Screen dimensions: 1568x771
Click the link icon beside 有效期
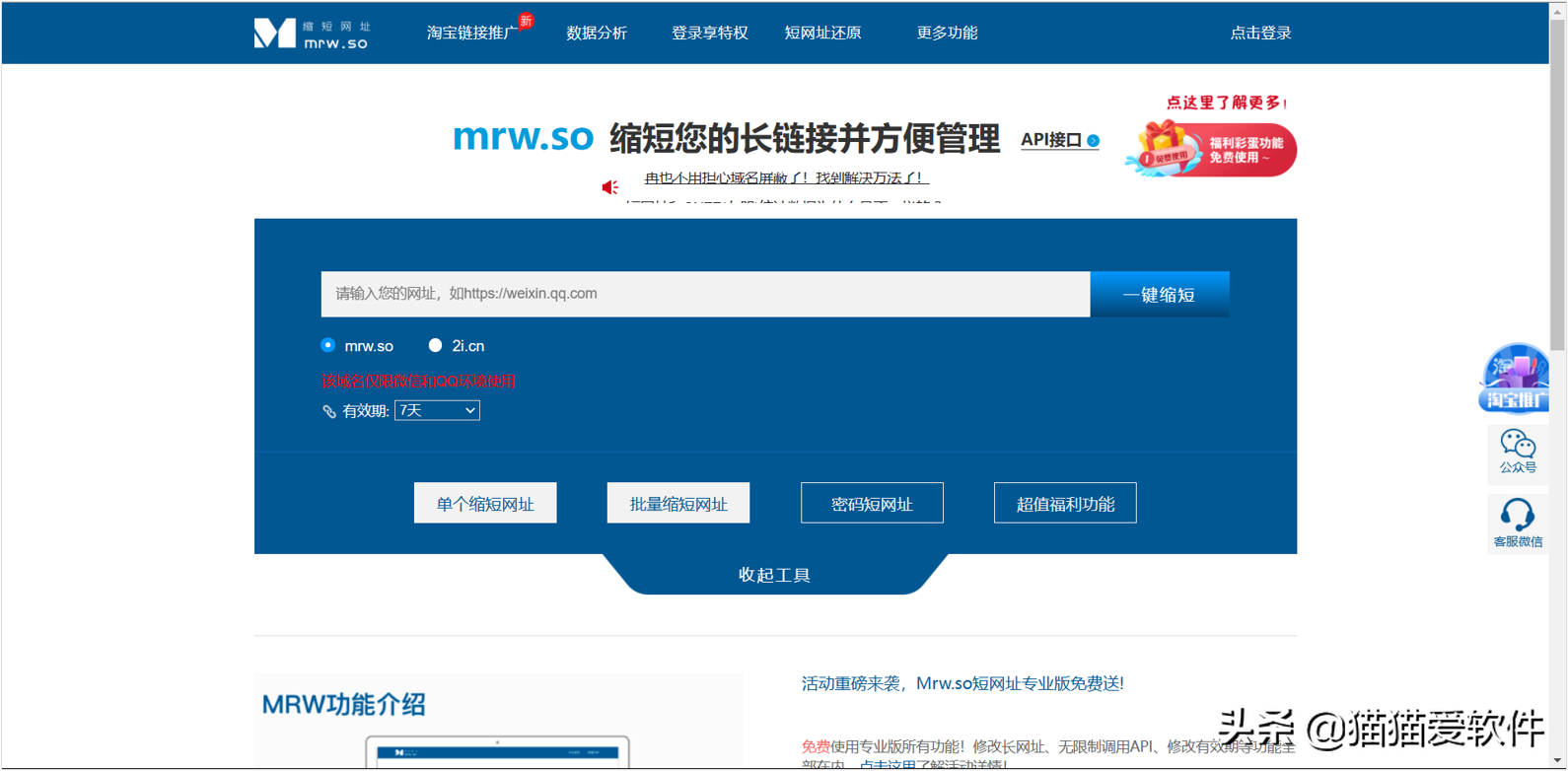click(329, 411)
